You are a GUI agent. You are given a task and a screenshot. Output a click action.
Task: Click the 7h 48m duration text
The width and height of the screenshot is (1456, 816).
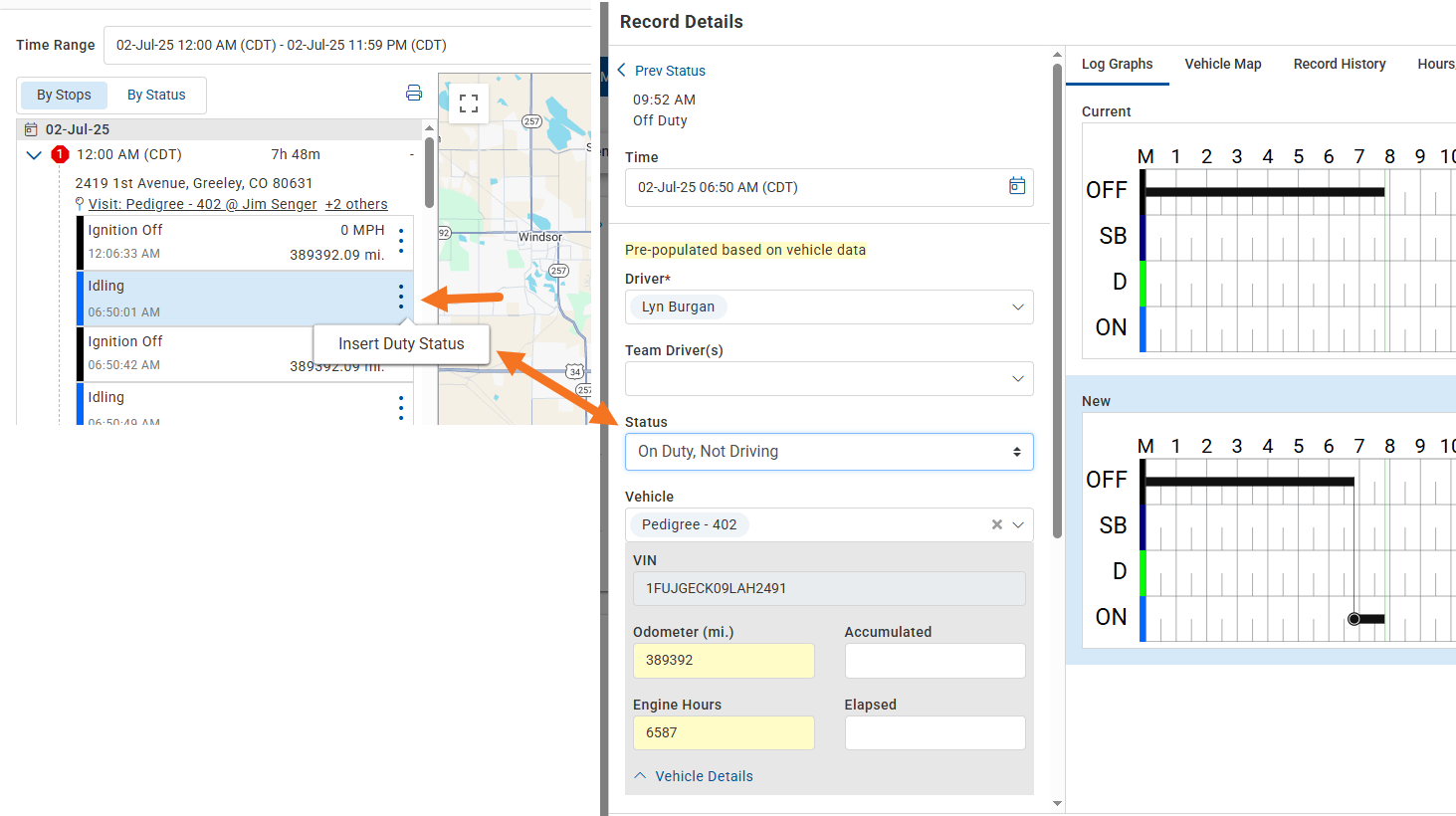[x=296, y=154]
